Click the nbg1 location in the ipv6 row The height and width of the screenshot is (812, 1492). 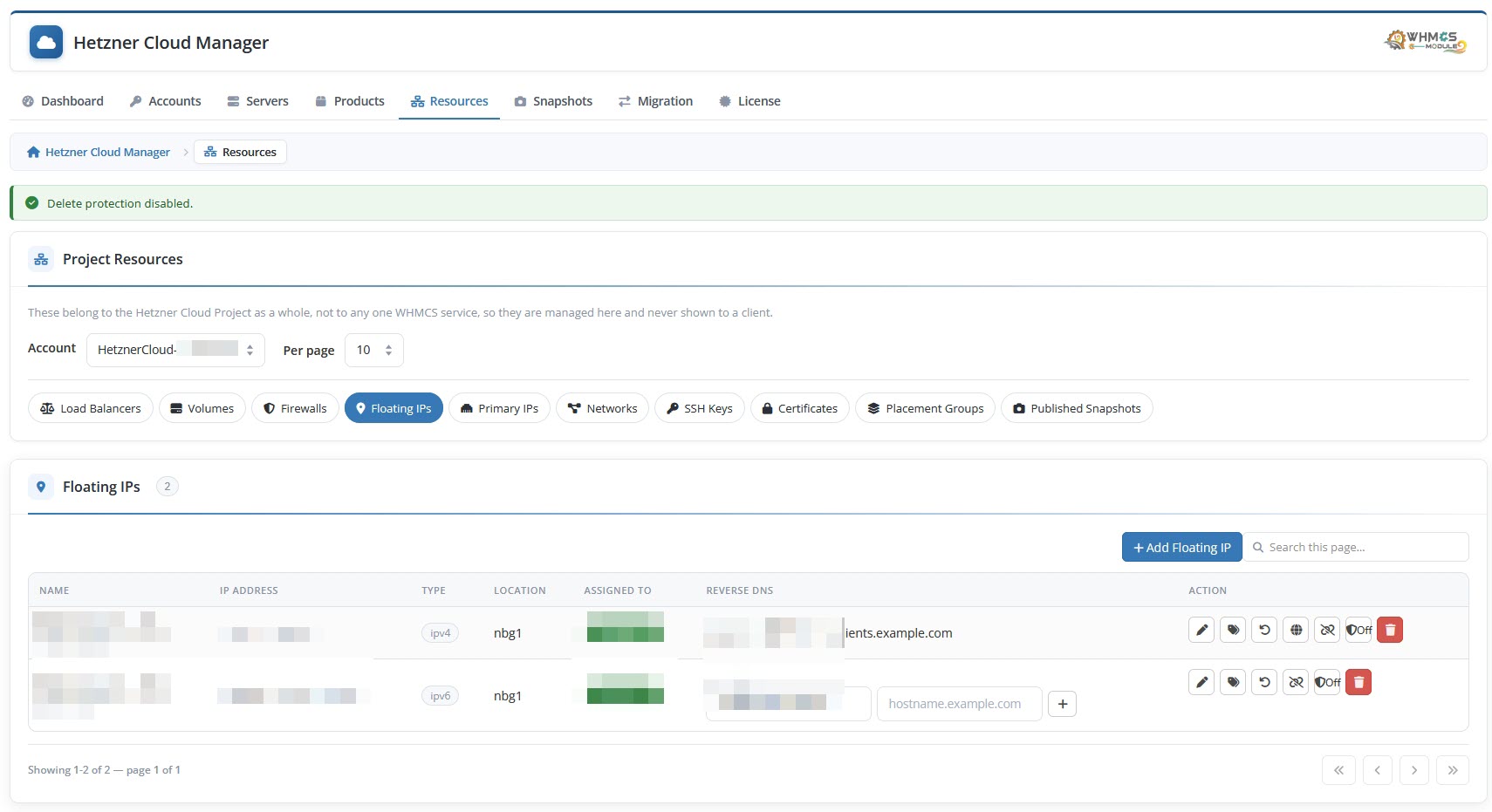pyautogui.click(x=508, y=696)
